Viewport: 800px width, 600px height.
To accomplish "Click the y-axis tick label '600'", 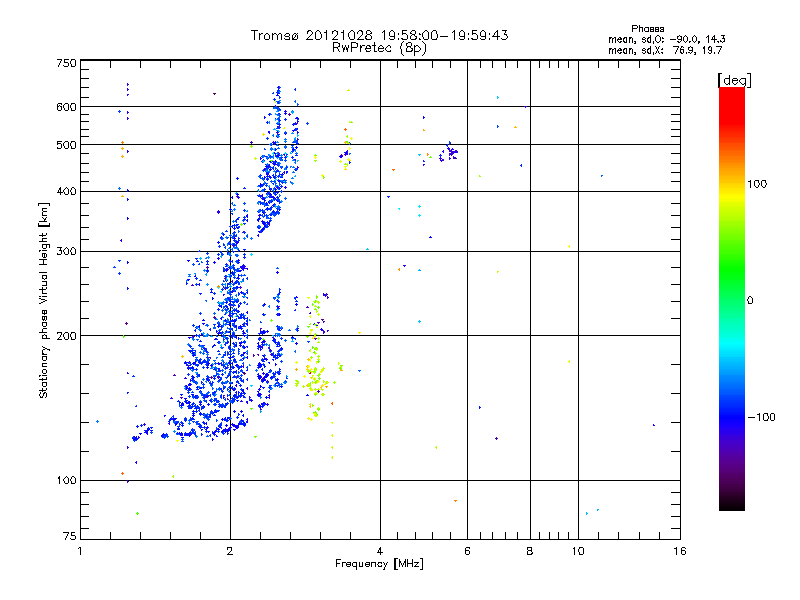I will point(66,107).
